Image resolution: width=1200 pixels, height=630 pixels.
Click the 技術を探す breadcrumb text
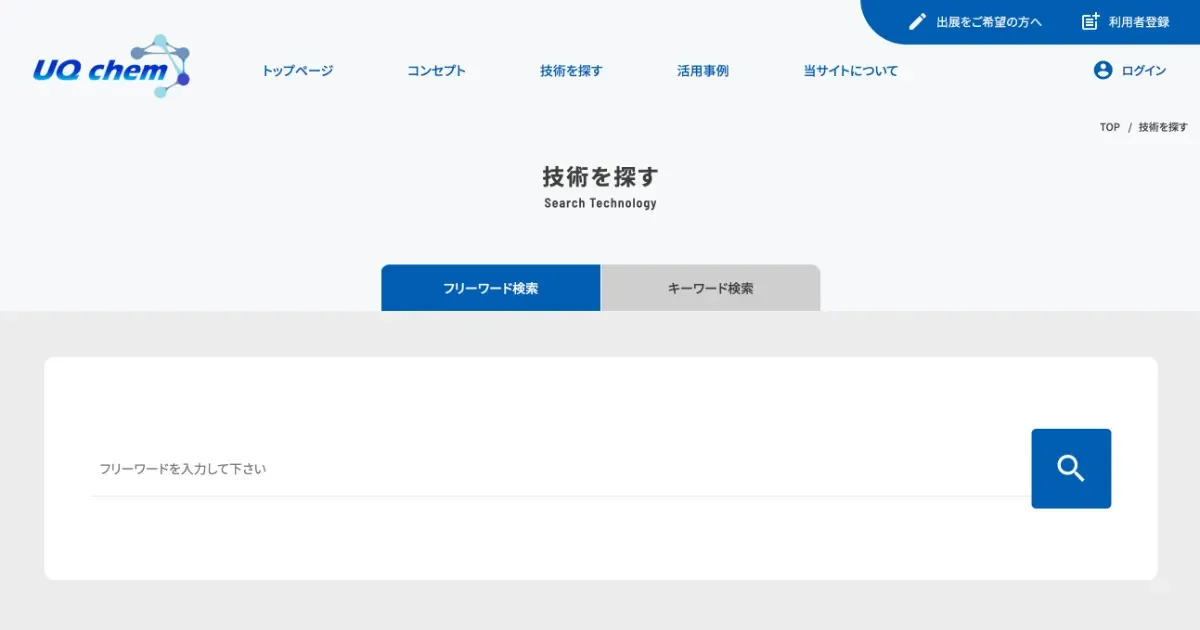tap(1163, 127)
